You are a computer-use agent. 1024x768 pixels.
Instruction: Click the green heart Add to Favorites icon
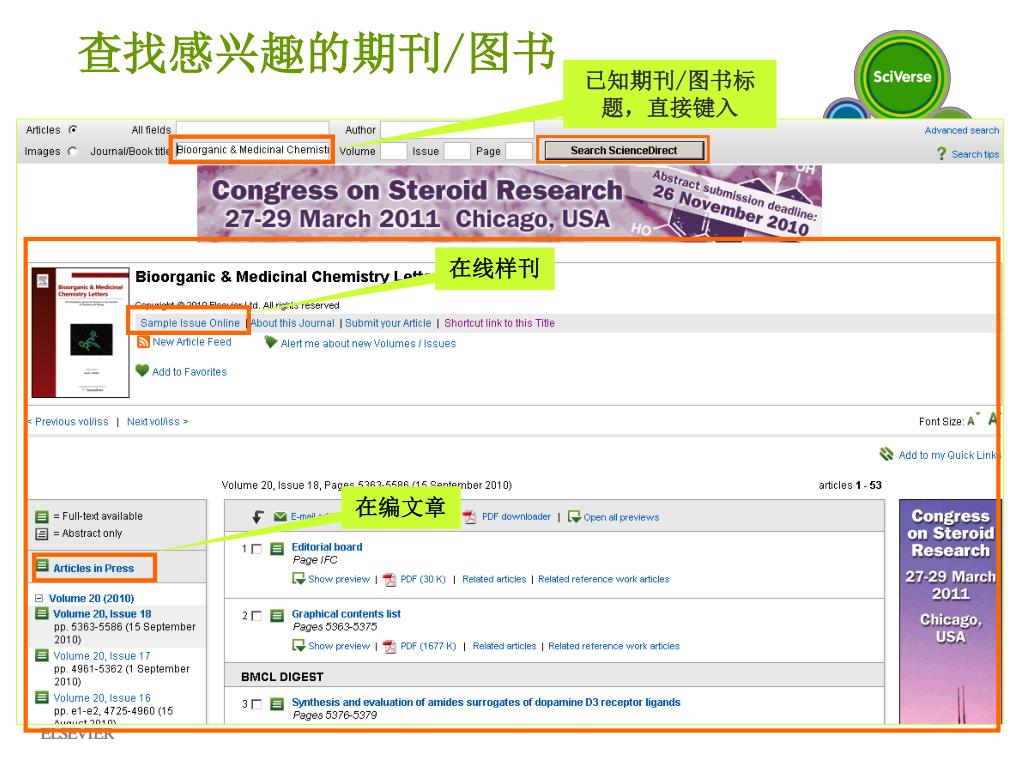[x=142, y=370]
